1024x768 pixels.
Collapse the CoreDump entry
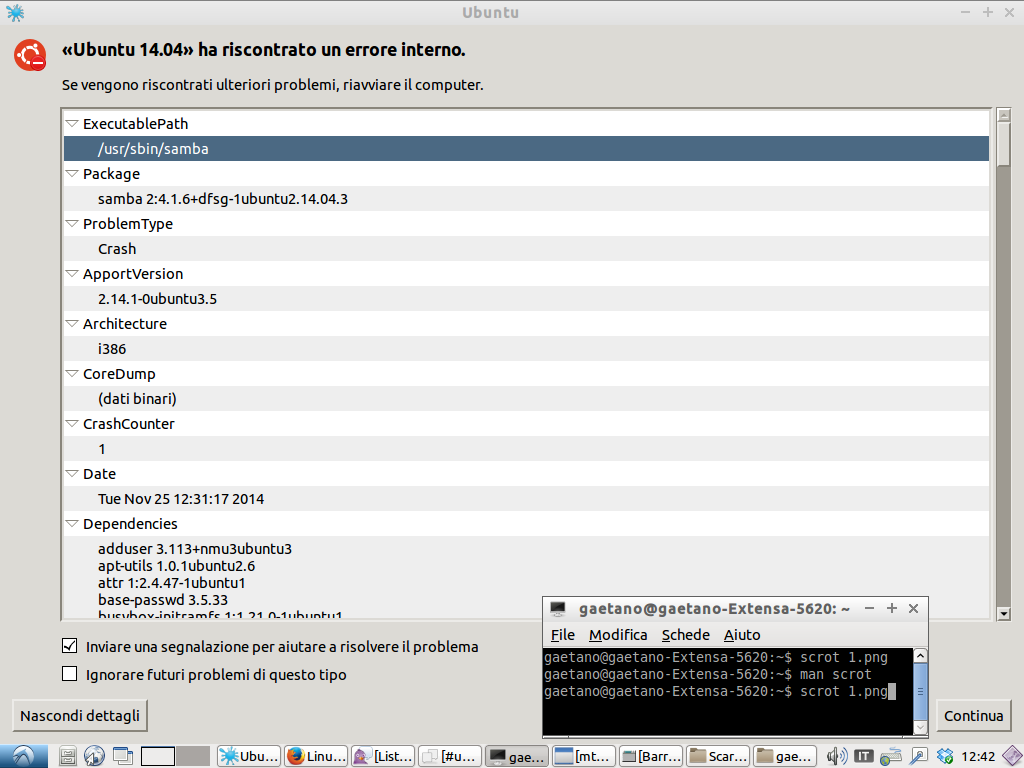(72, 374)
